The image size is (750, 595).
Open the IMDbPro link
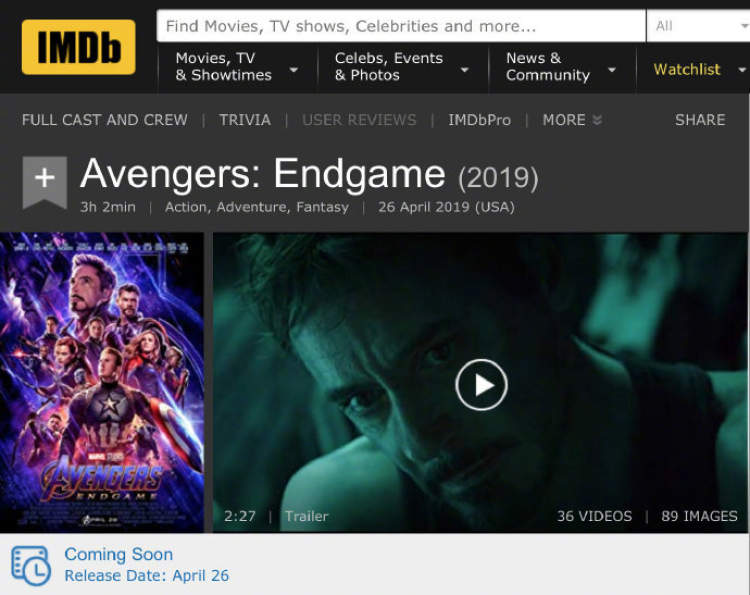pyautogui.click(x=479, y=120)
